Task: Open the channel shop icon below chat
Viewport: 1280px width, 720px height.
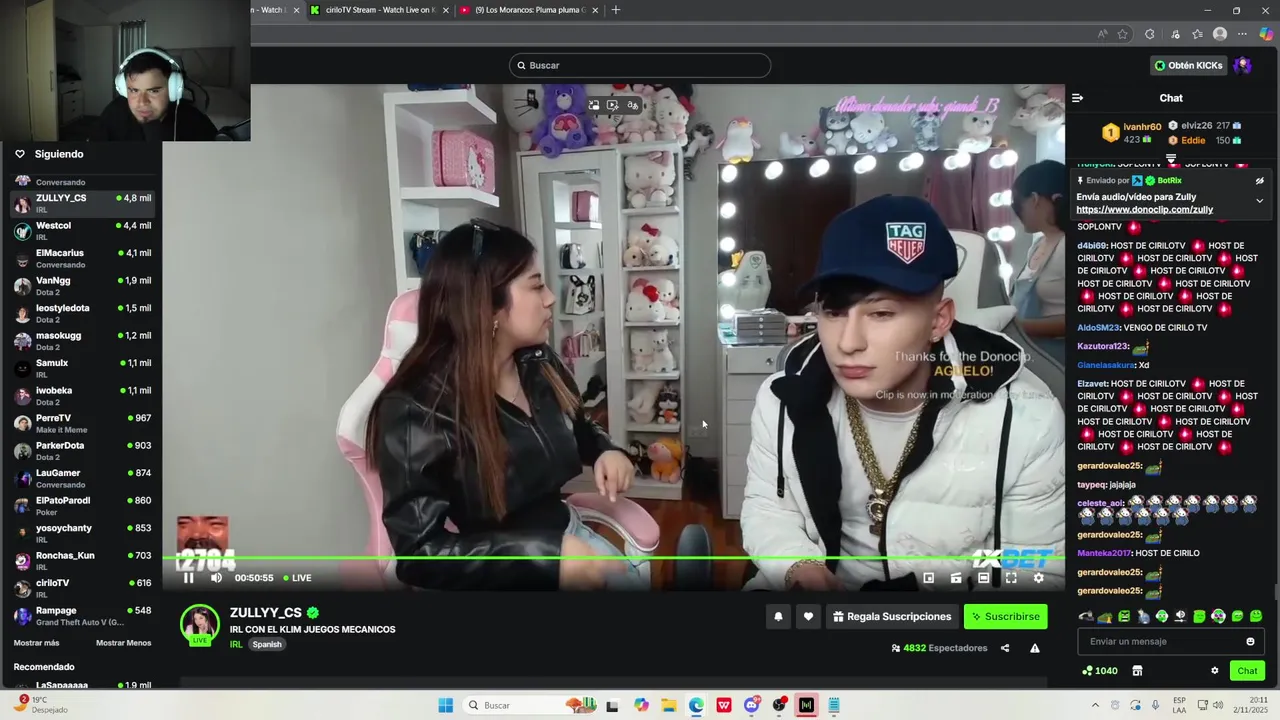Action: coord(1137,671)
